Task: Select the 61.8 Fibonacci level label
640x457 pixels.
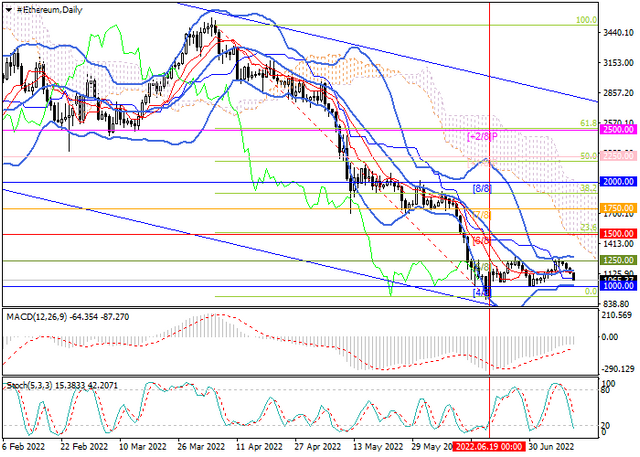Action: pyautogui.click(x=589, y=123)
